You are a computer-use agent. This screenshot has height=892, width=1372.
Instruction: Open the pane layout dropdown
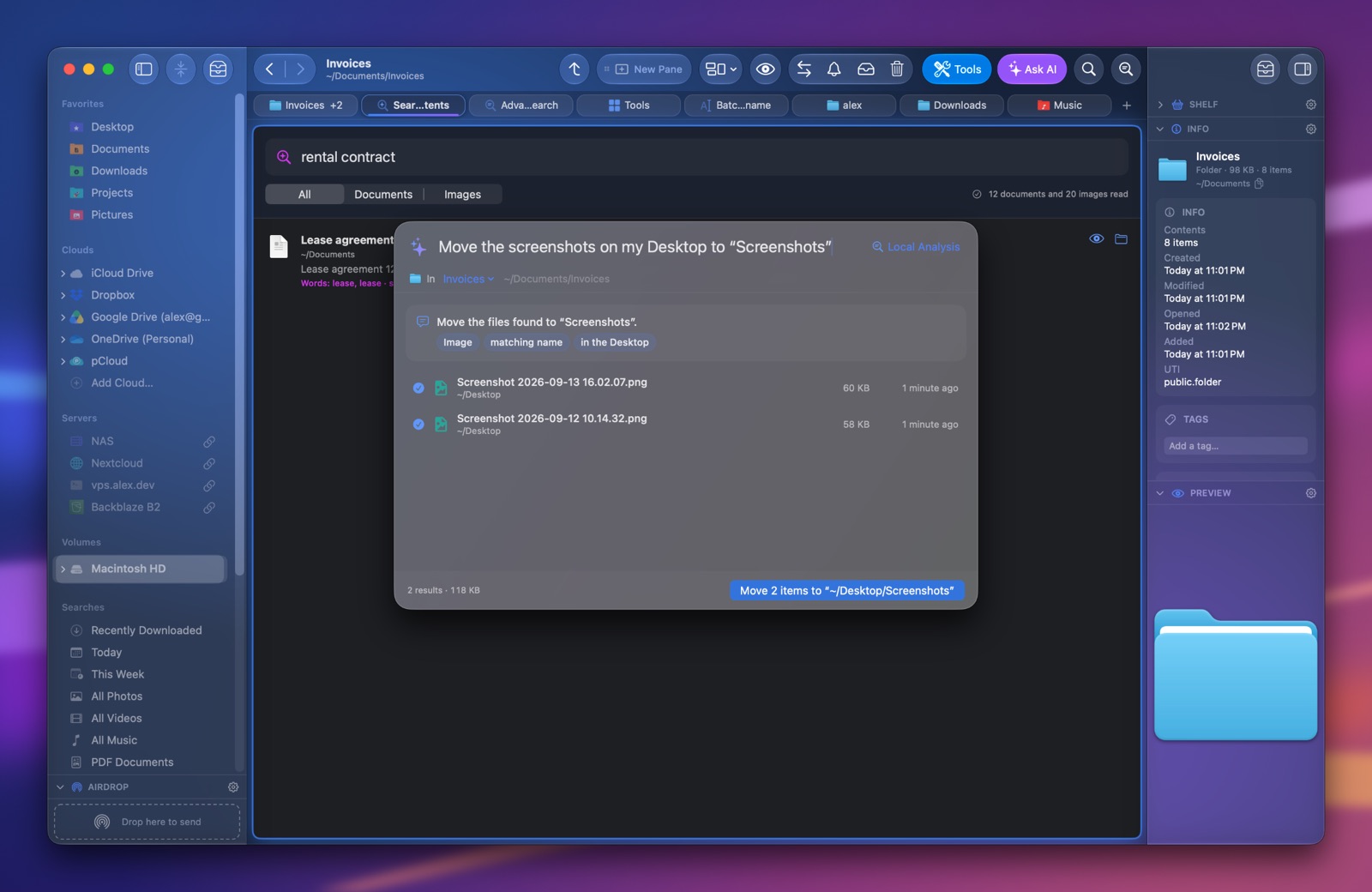(721, 69)
